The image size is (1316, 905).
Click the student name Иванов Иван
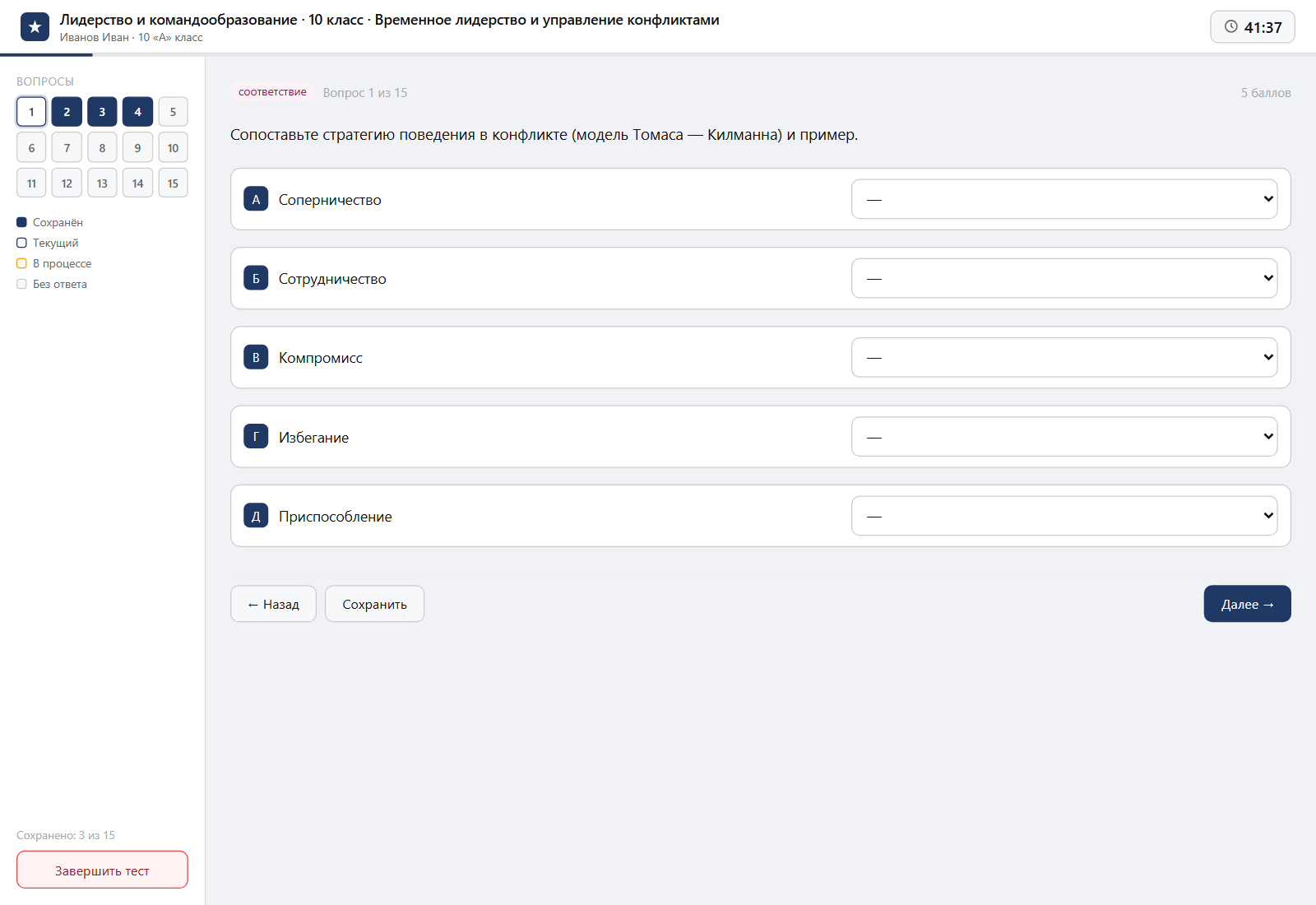click(95, 38)
